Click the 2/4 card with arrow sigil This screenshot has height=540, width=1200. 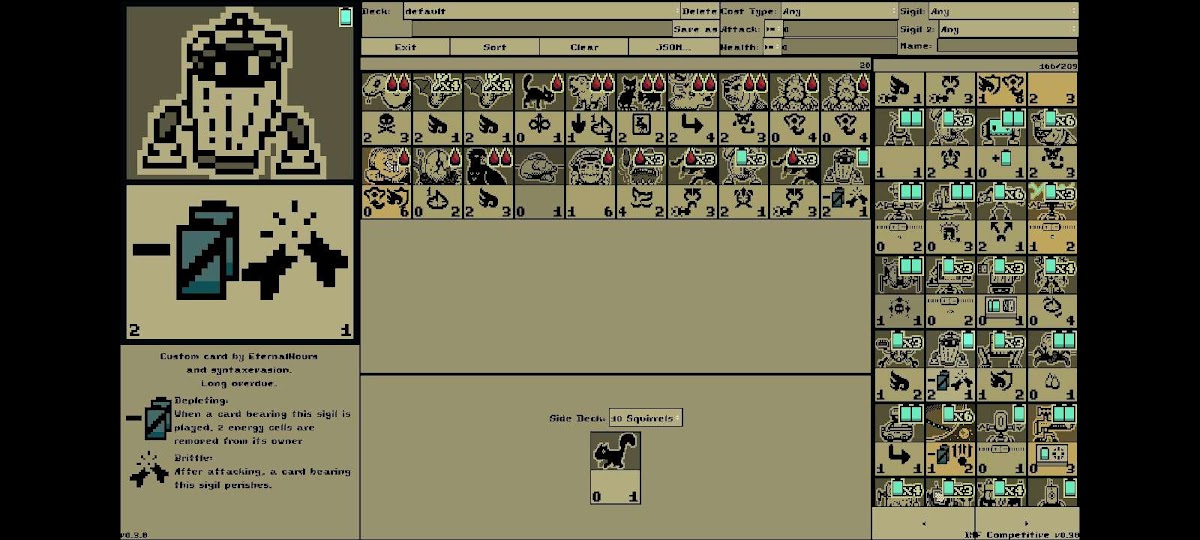point(692,109)
